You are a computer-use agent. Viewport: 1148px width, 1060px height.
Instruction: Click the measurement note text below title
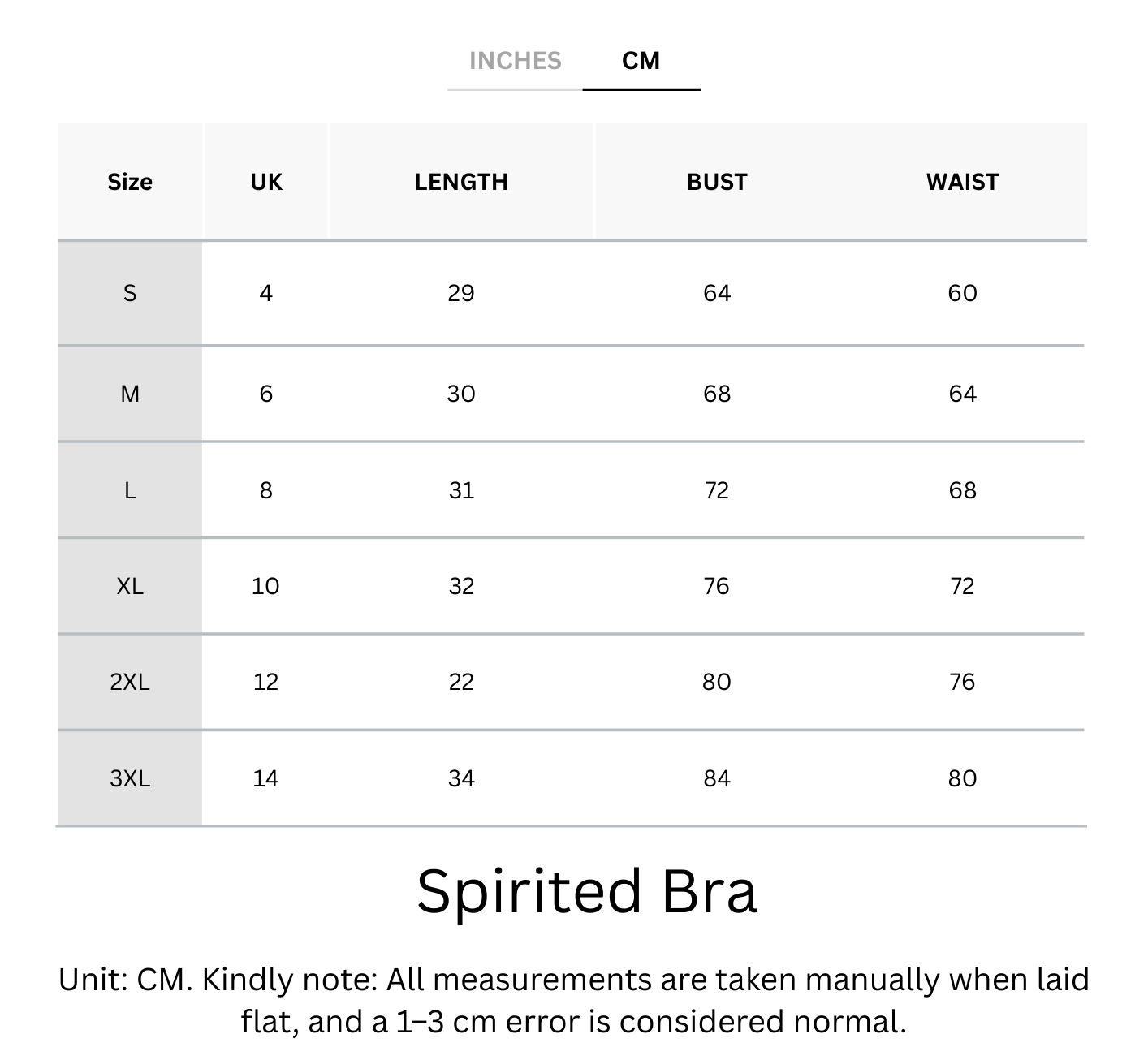pyautogui.click(x=573, y=1000)
